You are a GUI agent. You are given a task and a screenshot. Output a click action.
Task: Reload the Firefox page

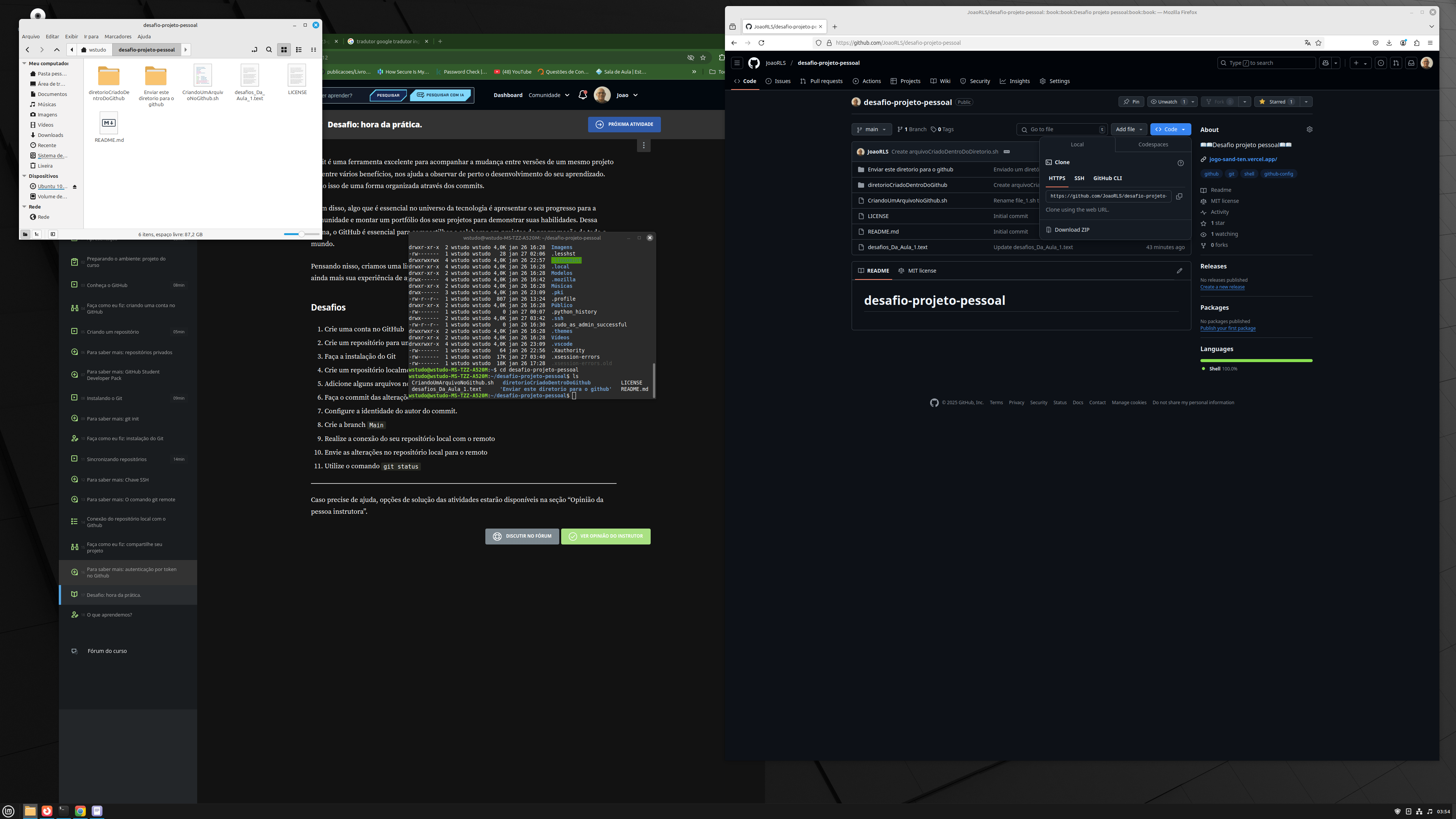pyautogui.click(x=761, y=43)
